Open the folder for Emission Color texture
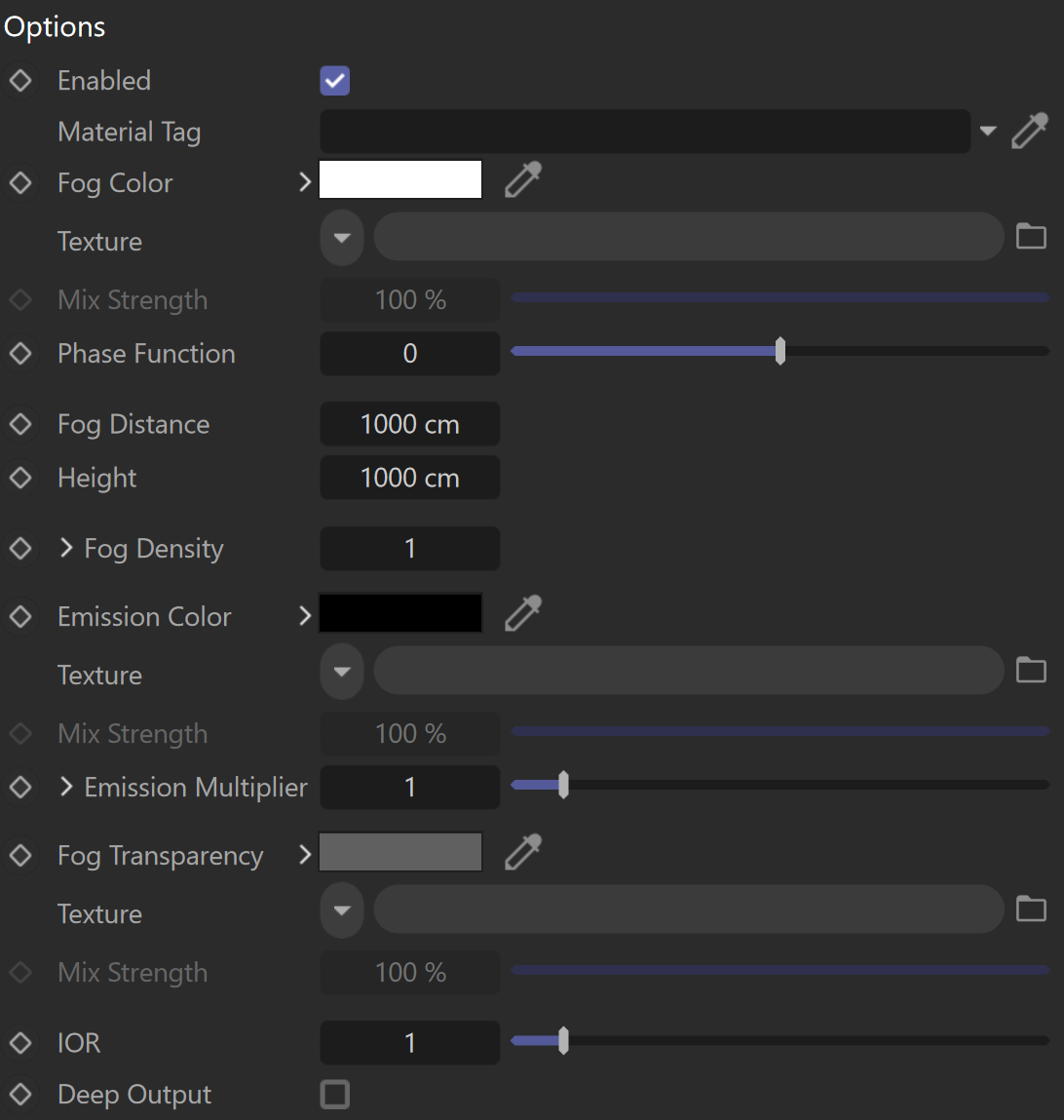 1031,670
